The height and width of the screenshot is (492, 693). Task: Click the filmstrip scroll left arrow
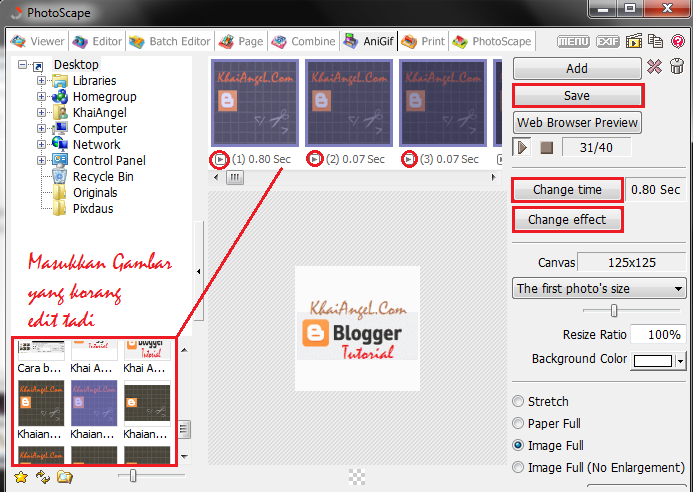point(216,178)
